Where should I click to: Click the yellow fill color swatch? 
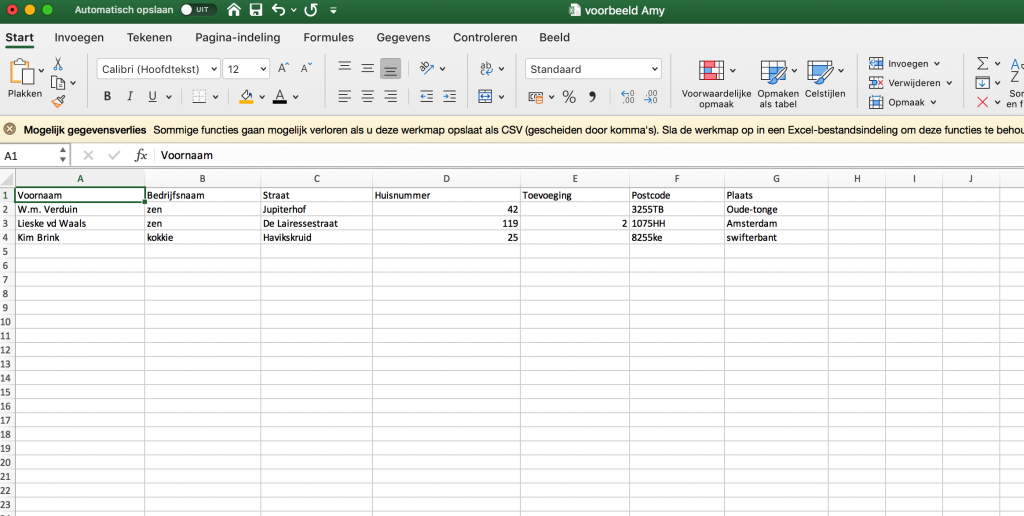246,97
